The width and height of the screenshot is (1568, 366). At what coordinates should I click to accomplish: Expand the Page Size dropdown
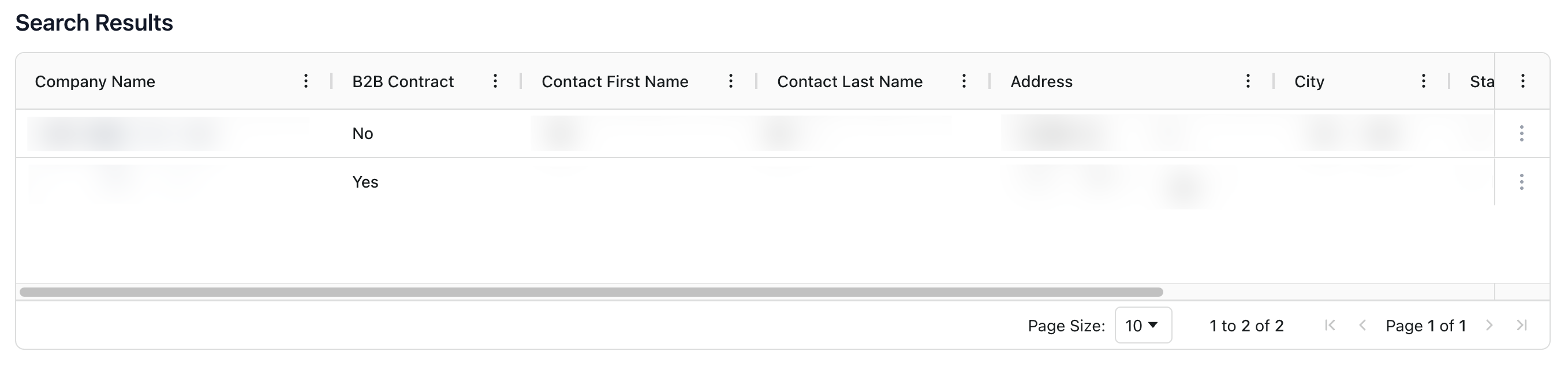coord(1143,326)
